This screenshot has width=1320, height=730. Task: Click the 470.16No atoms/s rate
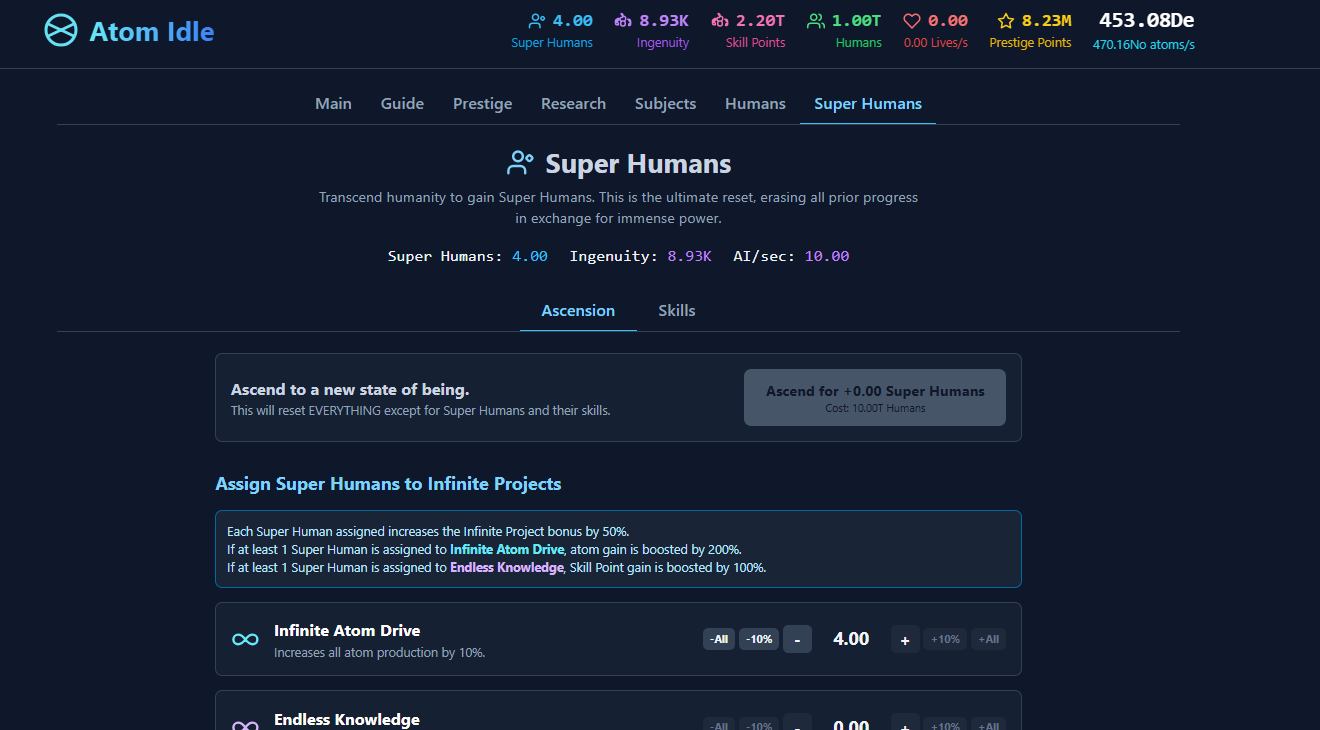pos(1143,44)
